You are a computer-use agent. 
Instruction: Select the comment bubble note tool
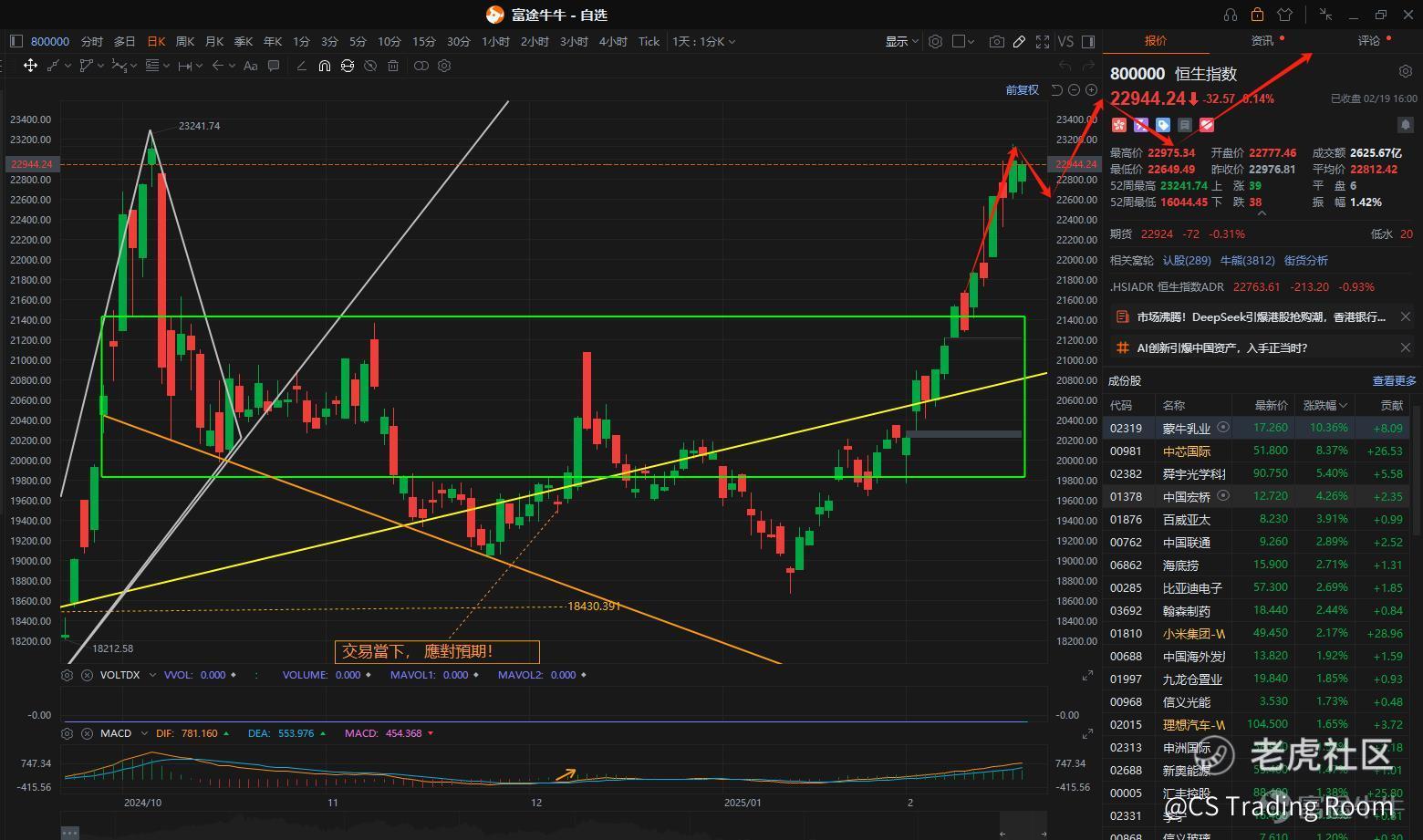tap(274, 66)
